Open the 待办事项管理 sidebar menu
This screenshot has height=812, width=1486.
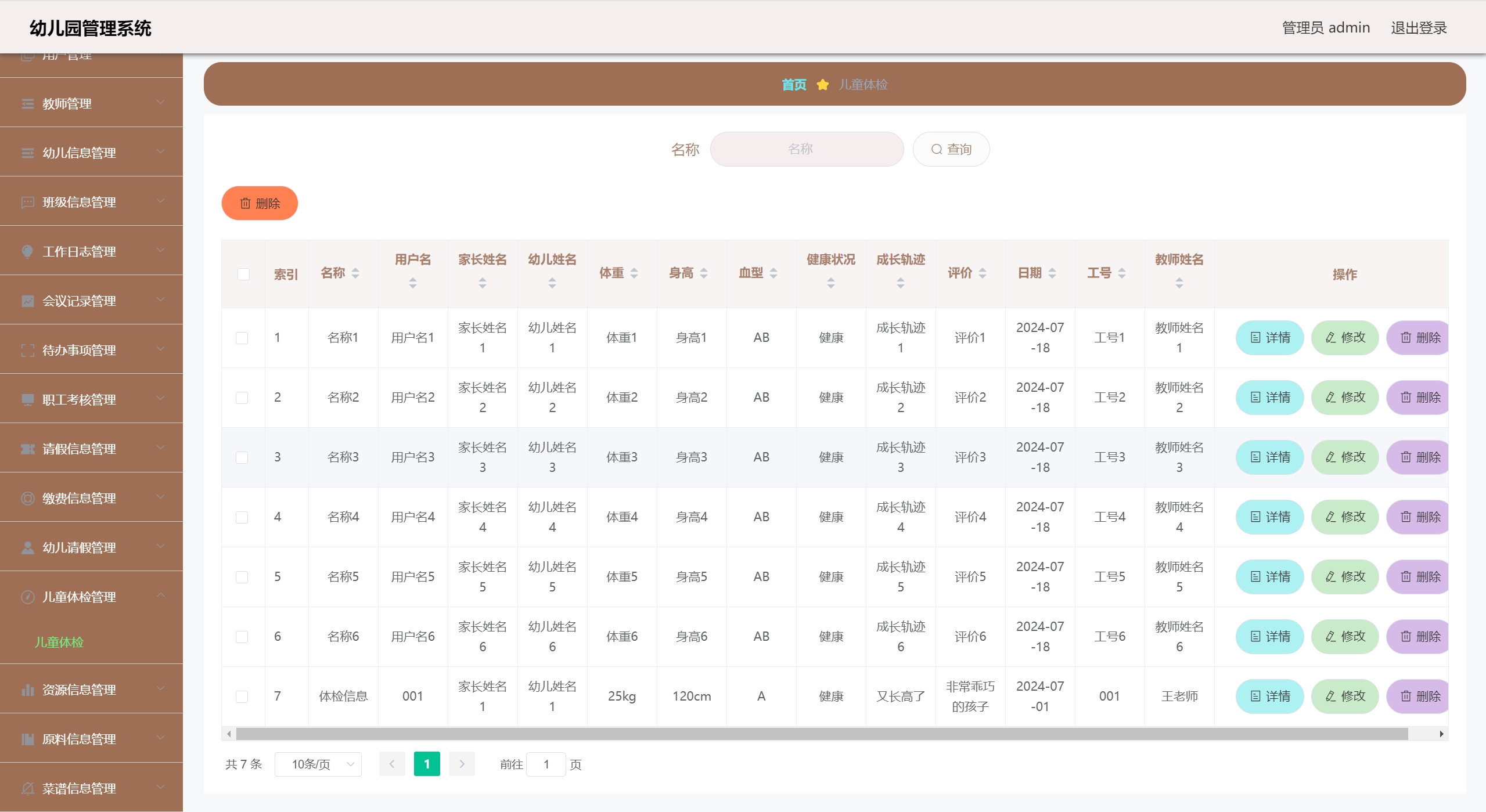[x=80, y=350]
